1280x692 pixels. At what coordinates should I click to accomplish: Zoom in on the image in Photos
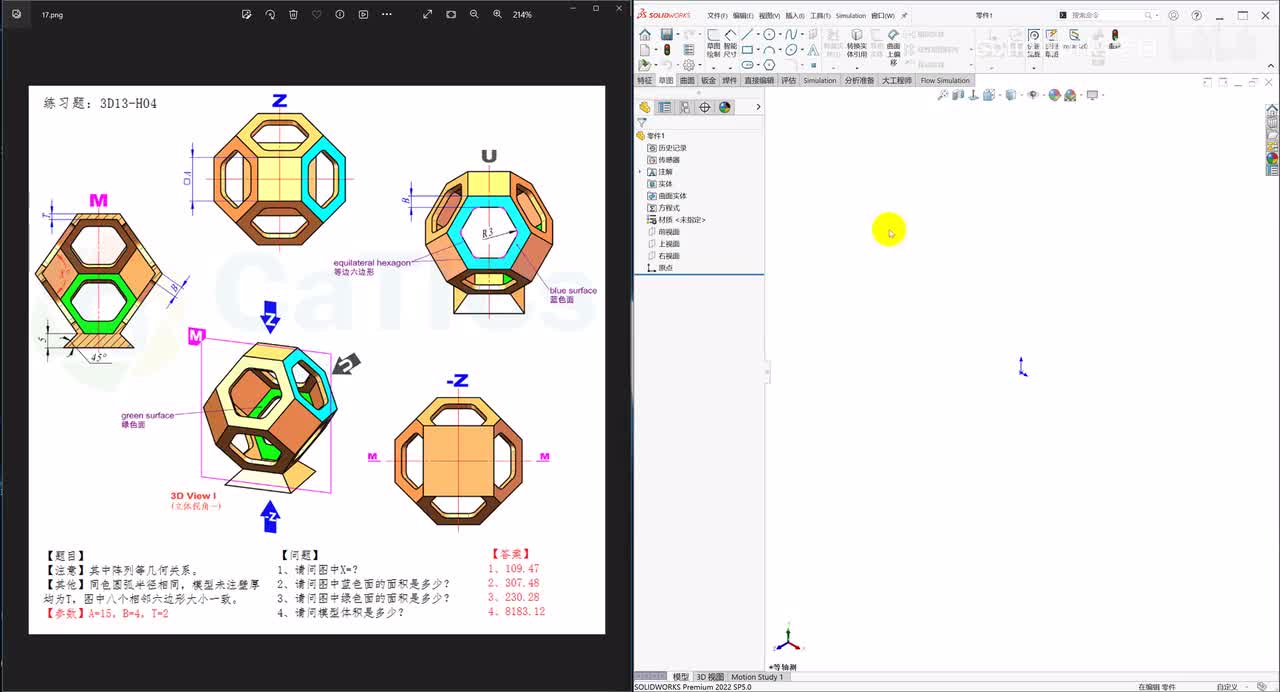tap(497, 15)
